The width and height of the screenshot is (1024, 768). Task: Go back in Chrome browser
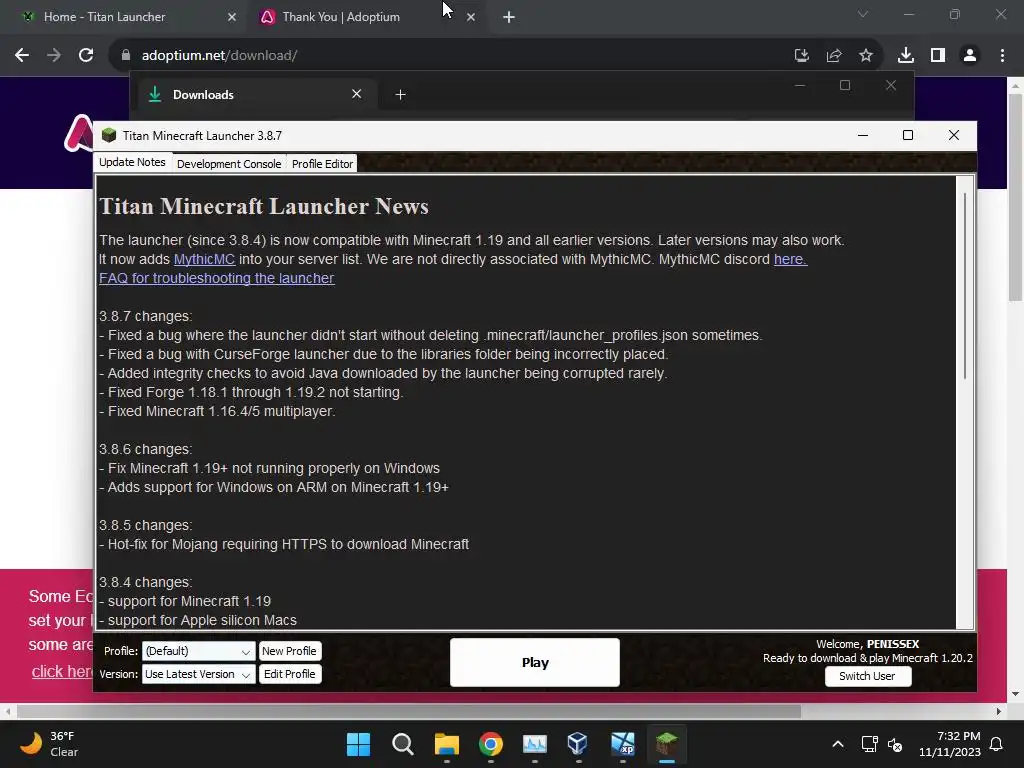(22, 56)
